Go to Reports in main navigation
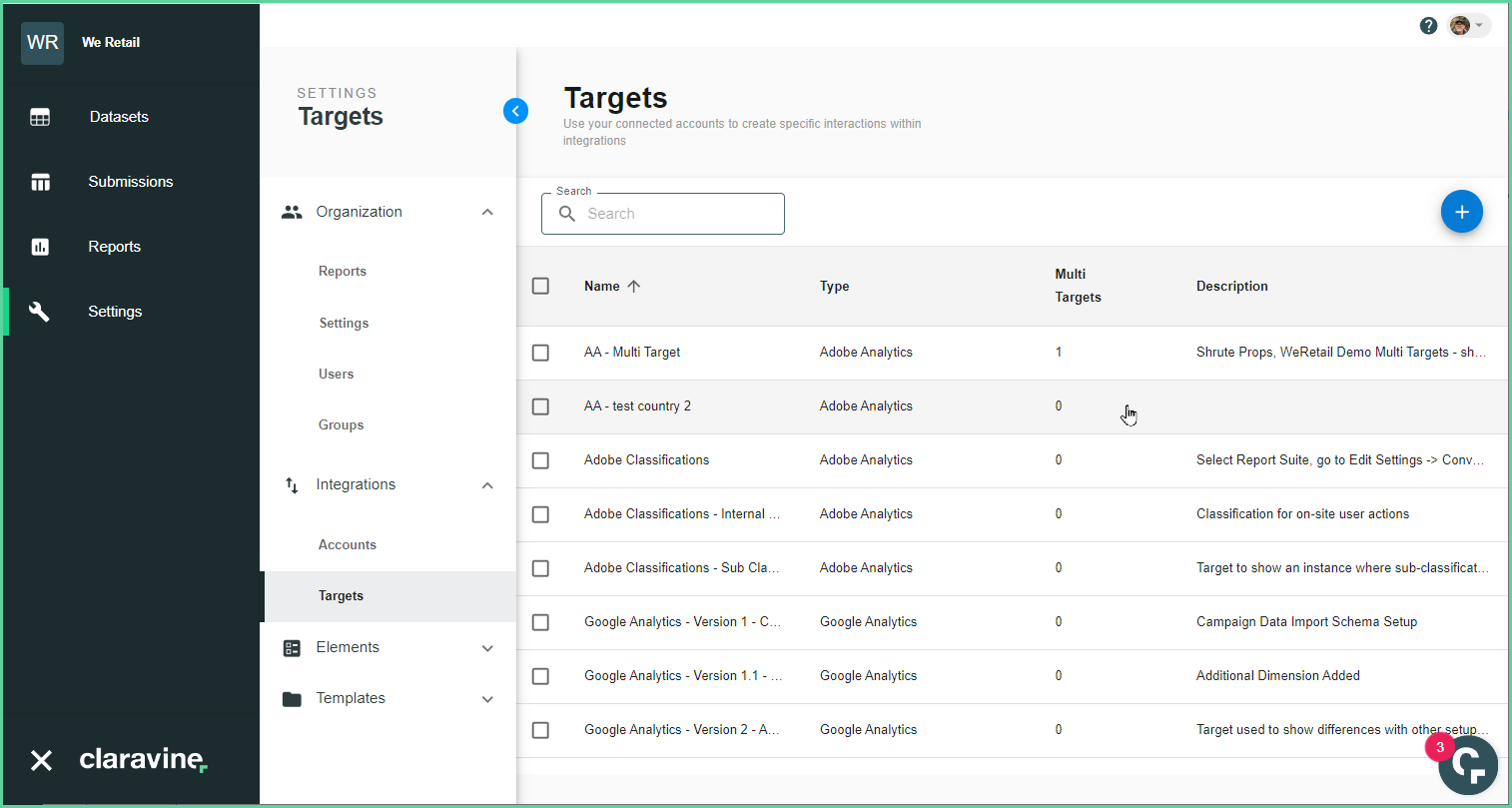This screenshot has height=808, width=1512. (x=114, y=247)
